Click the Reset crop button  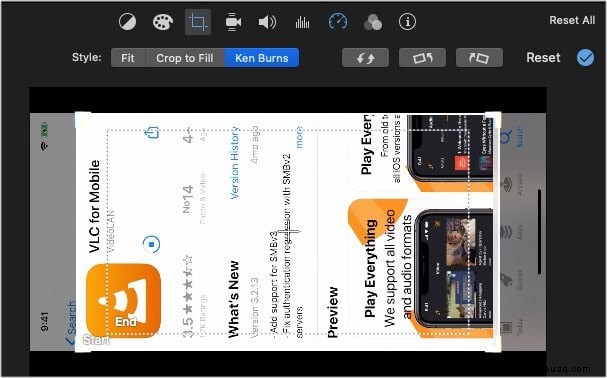click(x=543, y=58)
